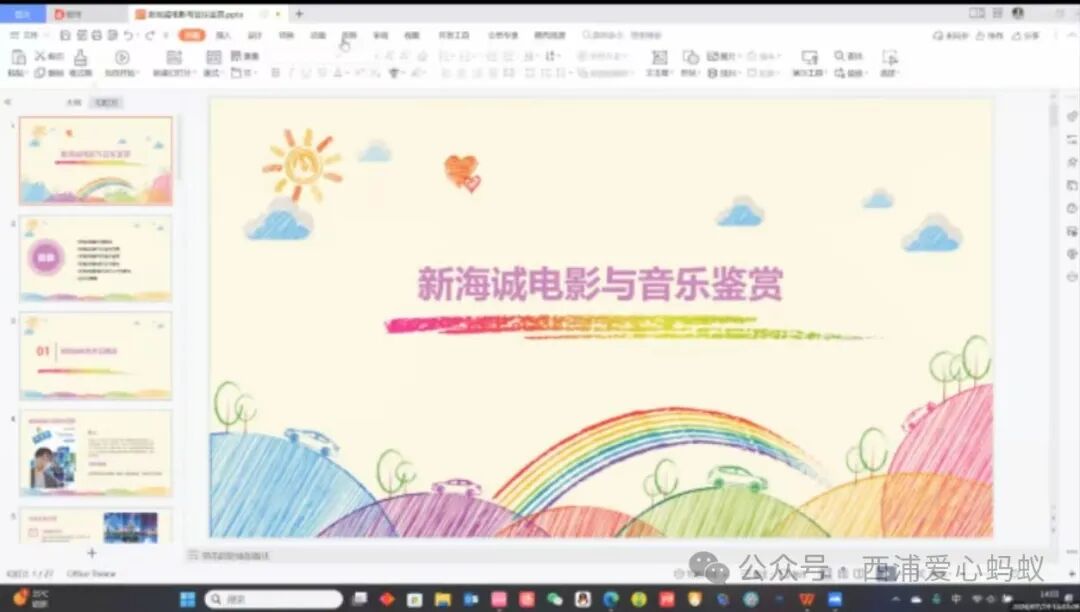Toggle Underline formatting
Viewport: 1080px width, 612px height.
(x=306, y=72)
